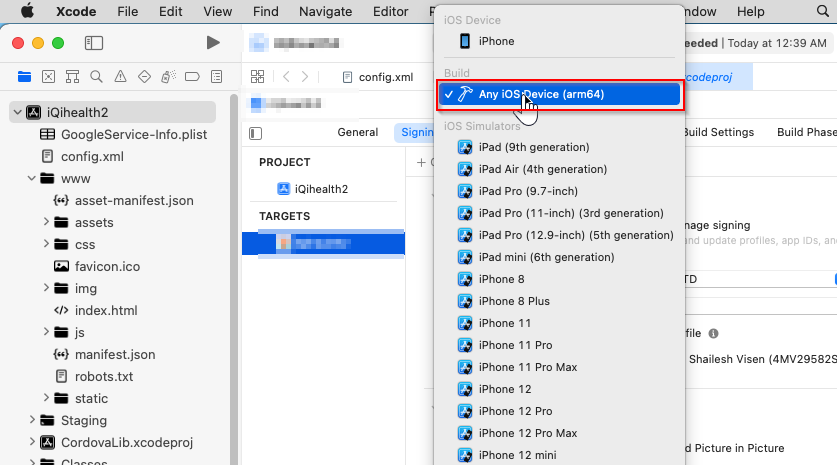Expand the static folder
Screen dimensions: 837x465
point(46,398)
